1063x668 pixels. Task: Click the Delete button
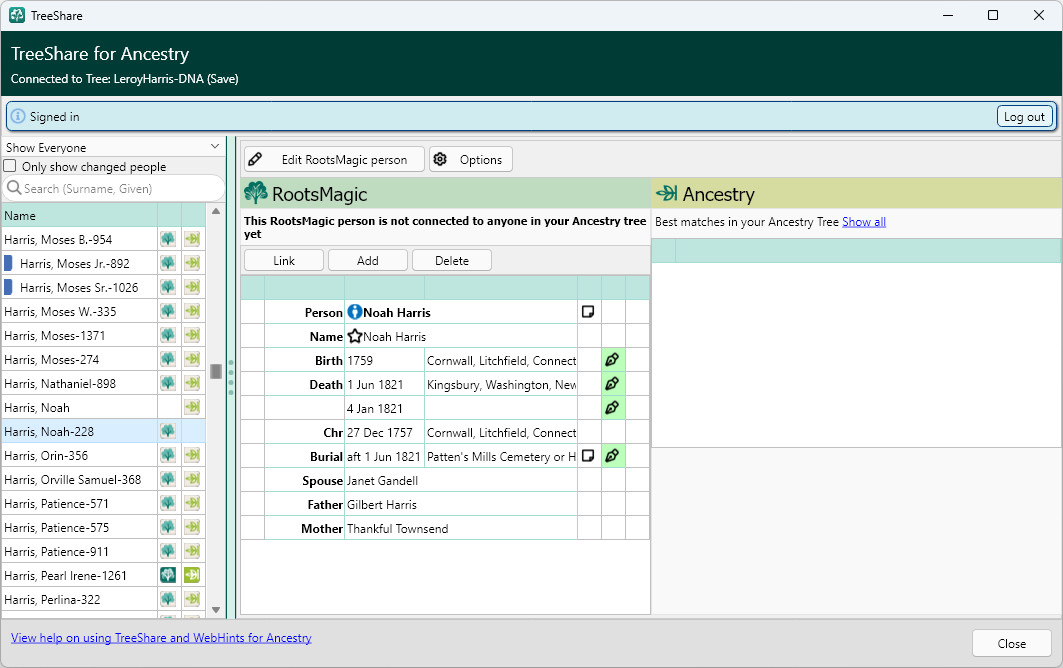(x=452, y=260)
